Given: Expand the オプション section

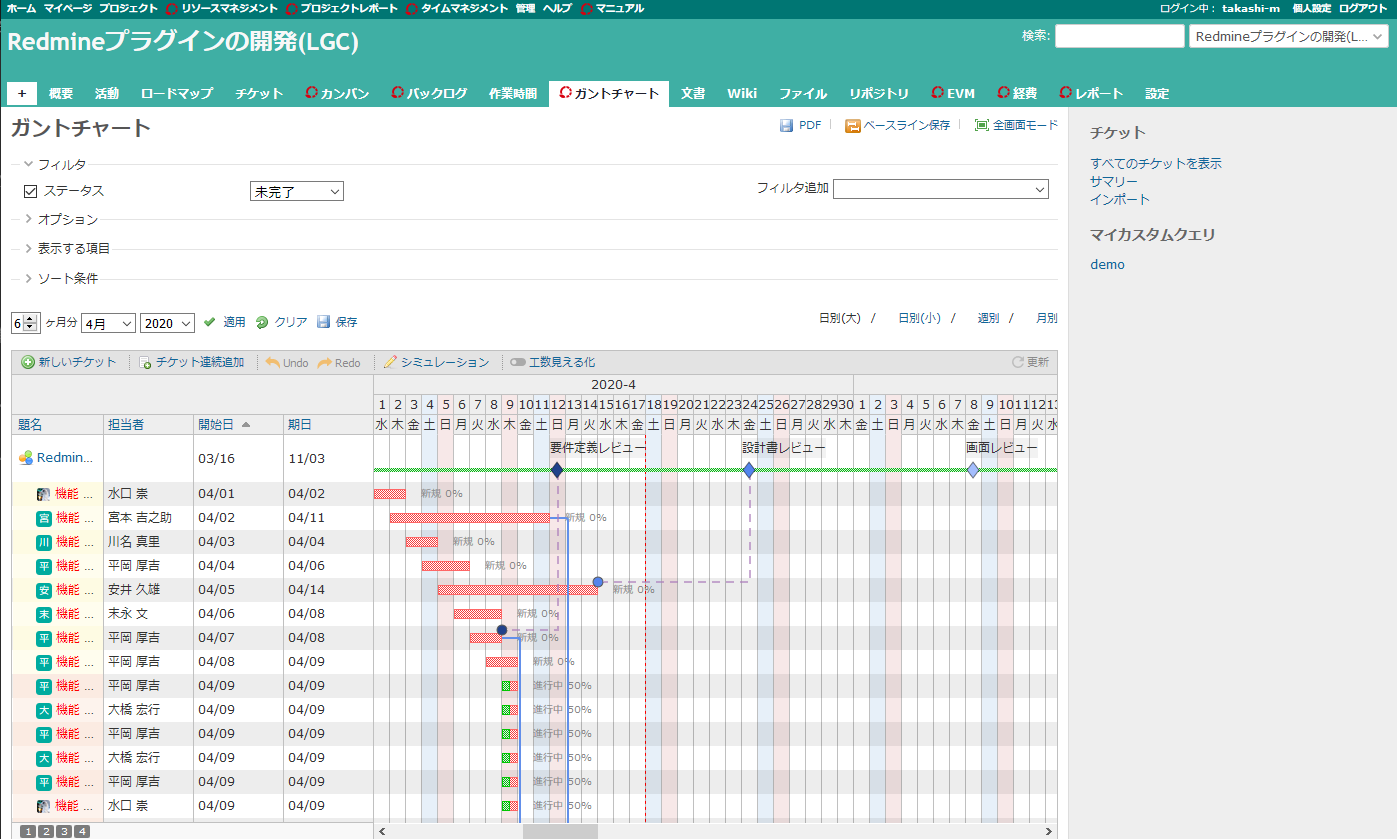Looking at the screenshot, I should (x=61, y=219).
